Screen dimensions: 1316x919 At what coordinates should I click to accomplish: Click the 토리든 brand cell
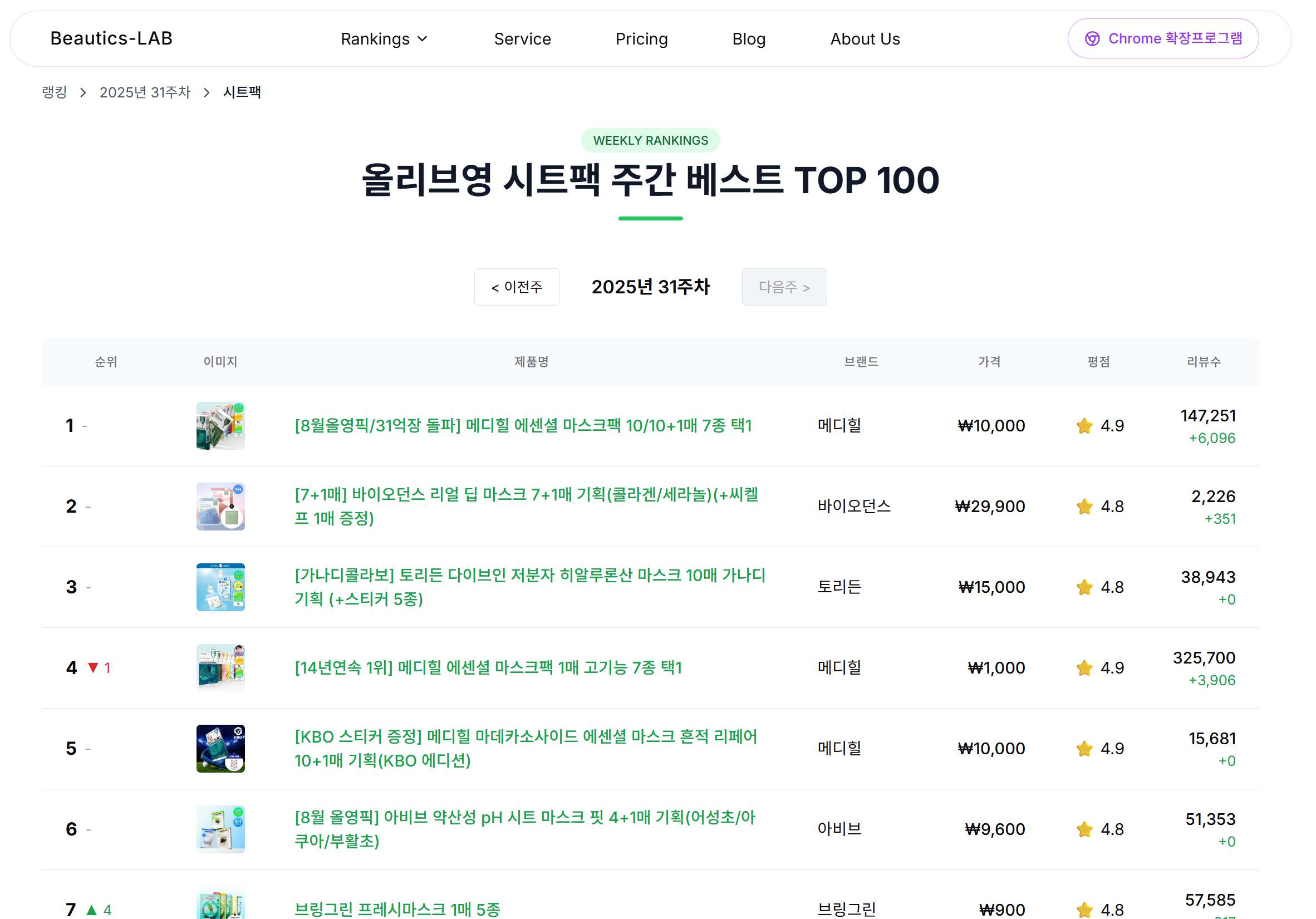click(839, 587)
